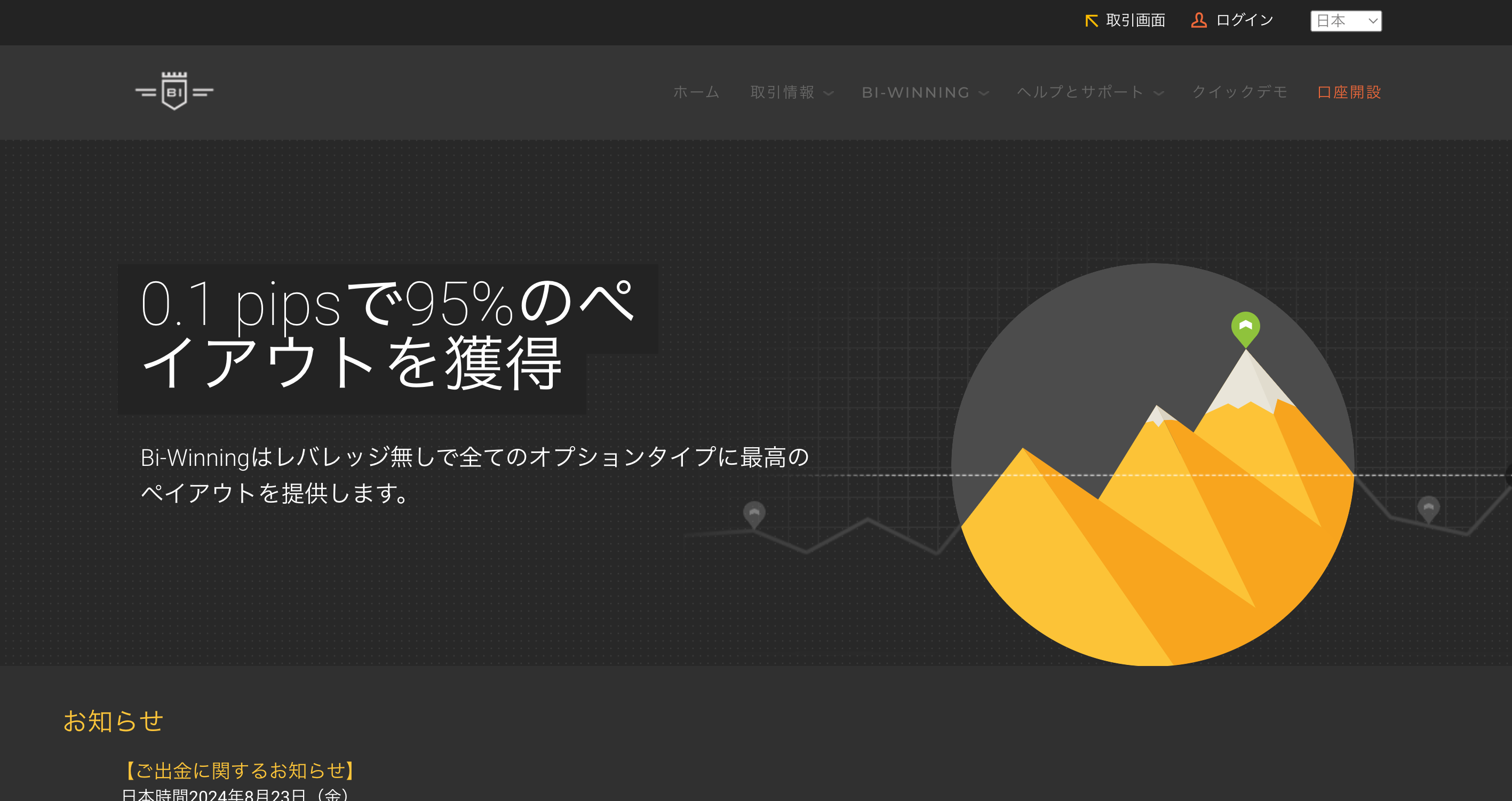Click the orange 口座開設 link

pyautogui.click(x=1349, y=92)
